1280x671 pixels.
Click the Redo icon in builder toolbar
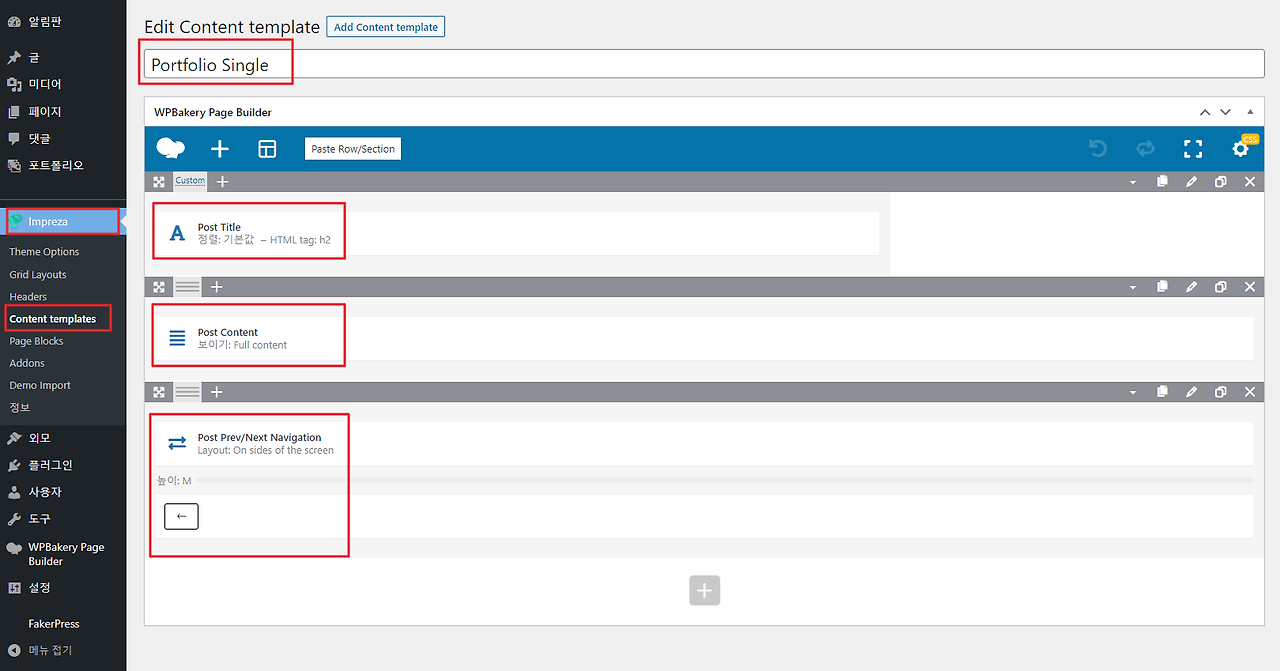[1145, 149]
